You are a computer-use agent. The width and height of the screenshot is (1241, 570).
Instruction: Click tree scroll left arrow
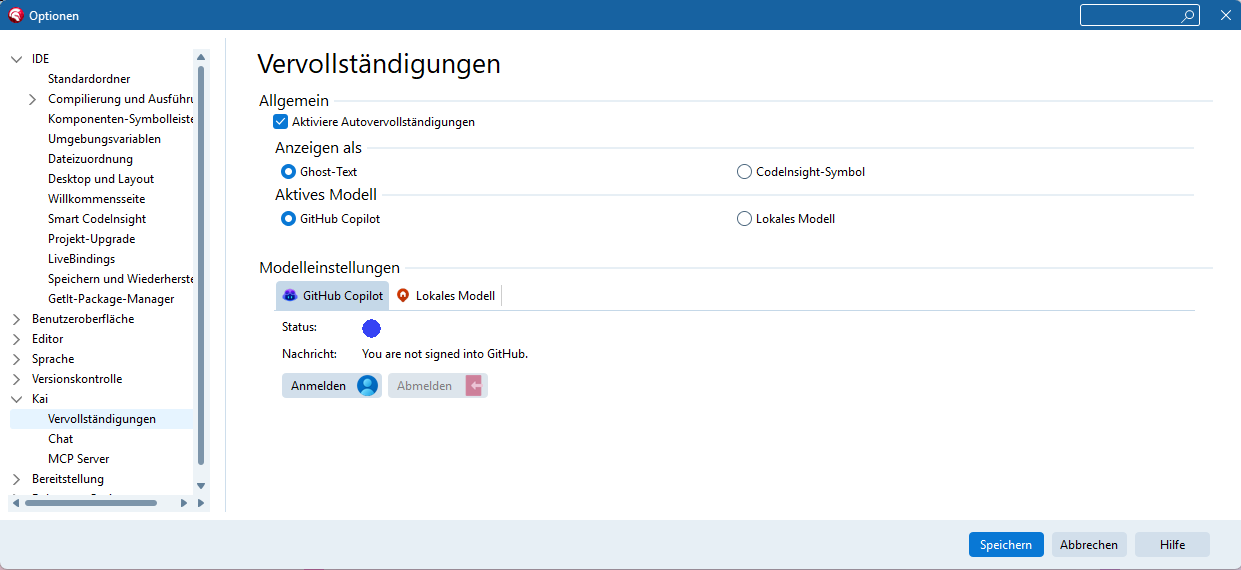pyautogui.click(x=16, y=503)
